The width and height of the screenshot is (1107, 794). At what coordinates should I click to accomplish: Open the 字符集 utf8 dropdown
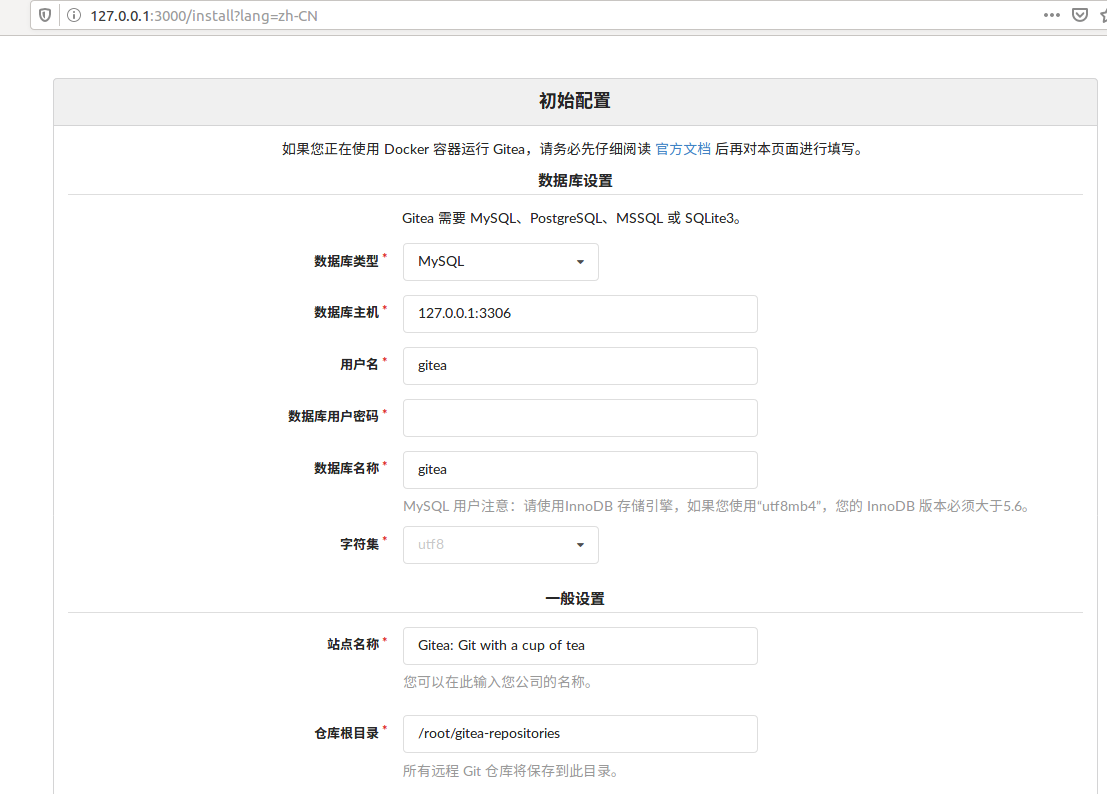pos(501,545)
